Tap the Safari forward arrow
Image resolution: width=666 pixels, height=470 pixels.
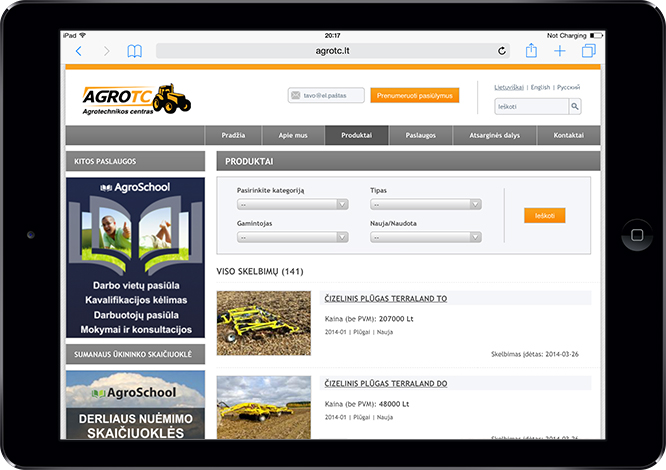pyautogui.click(x=106, y=51)
